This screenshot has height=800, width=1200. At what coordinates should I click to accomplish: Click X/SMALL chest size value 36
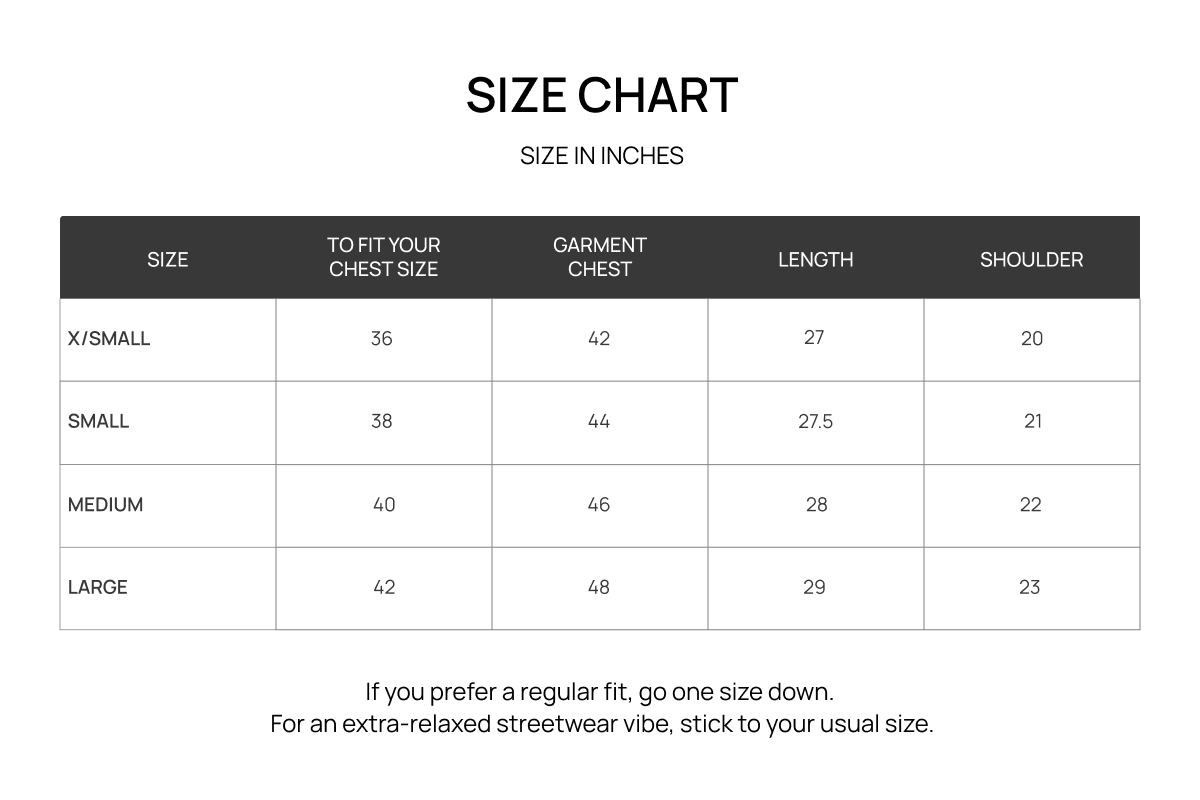(x=381, y=339)
